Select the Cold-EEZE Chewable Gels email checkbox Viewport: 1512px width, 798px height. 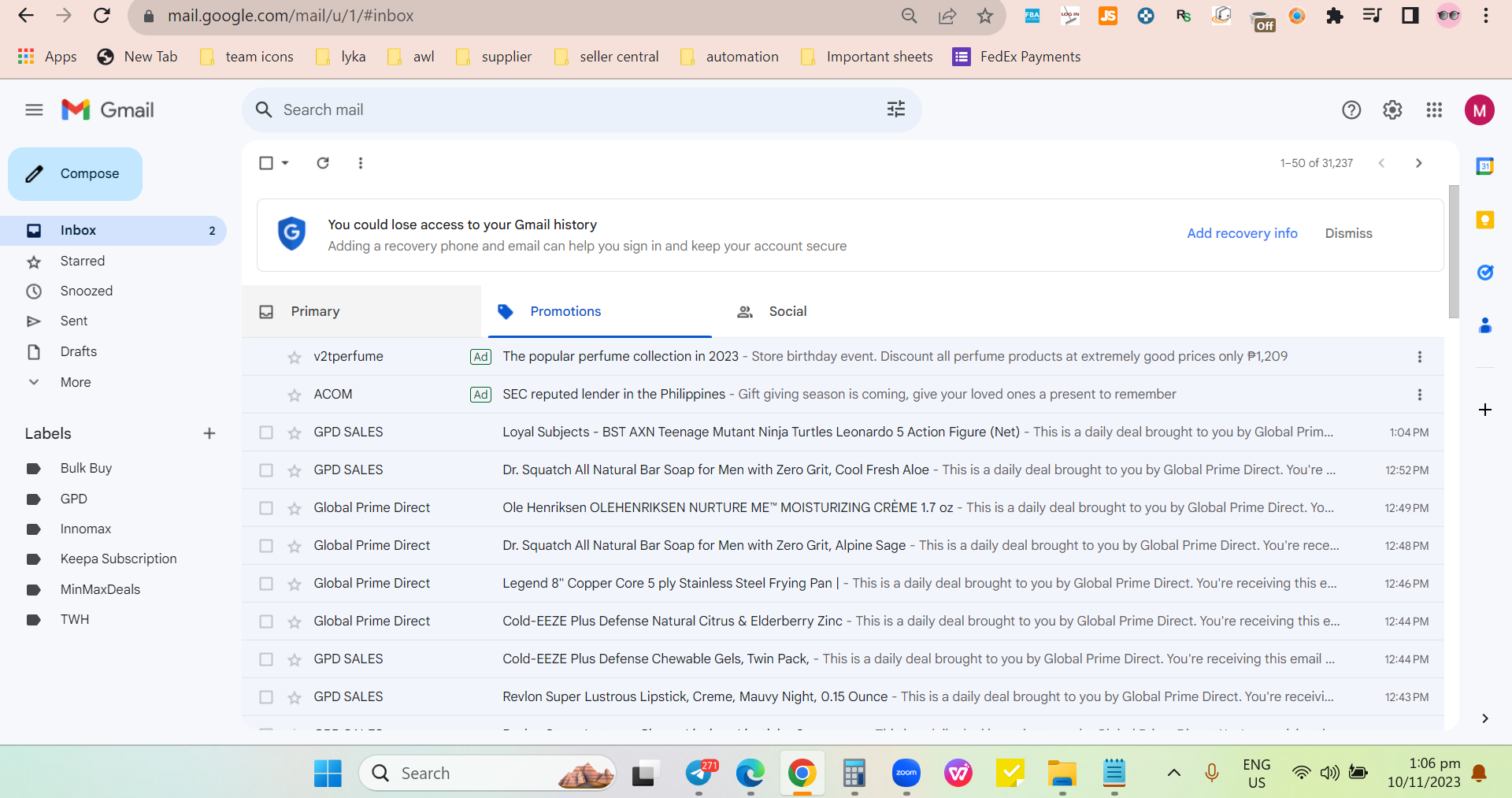pyautogui.click(x=266, y=659)
